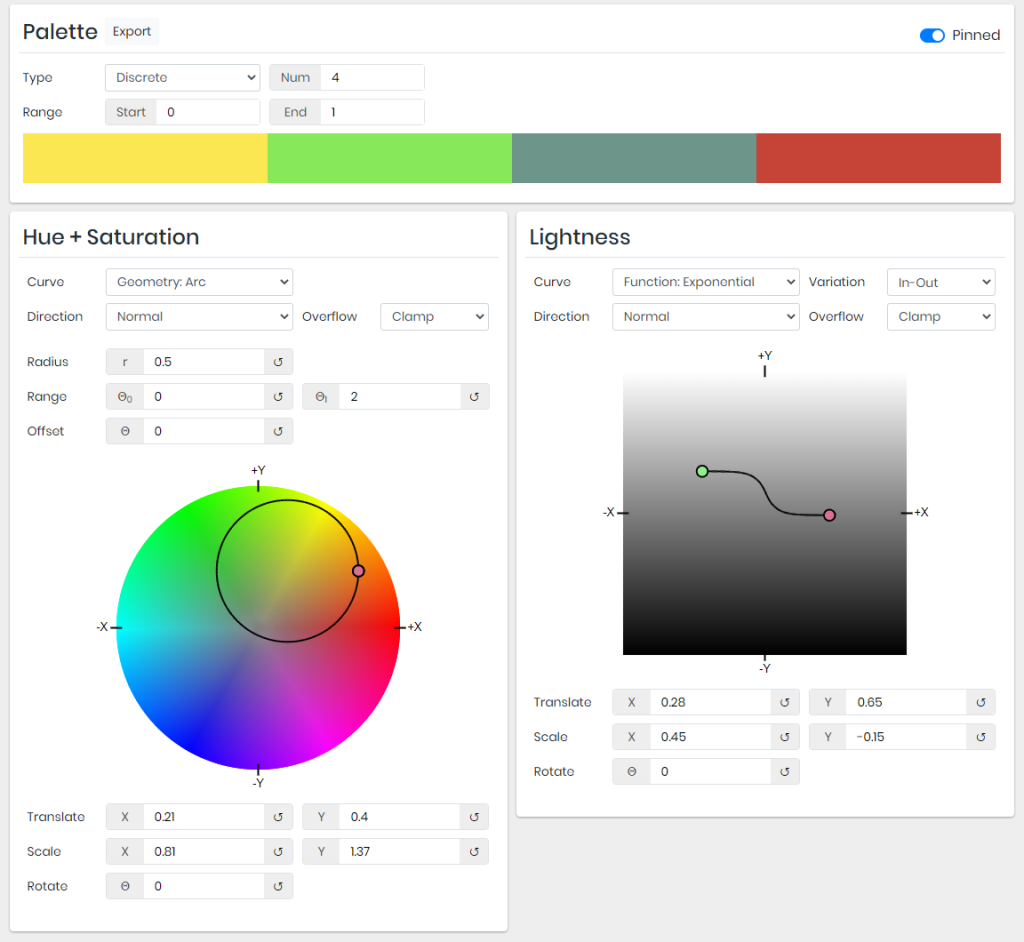Click the red palette swatch
The height and width of the screenshot is (942, 1024).
point(878,158)
